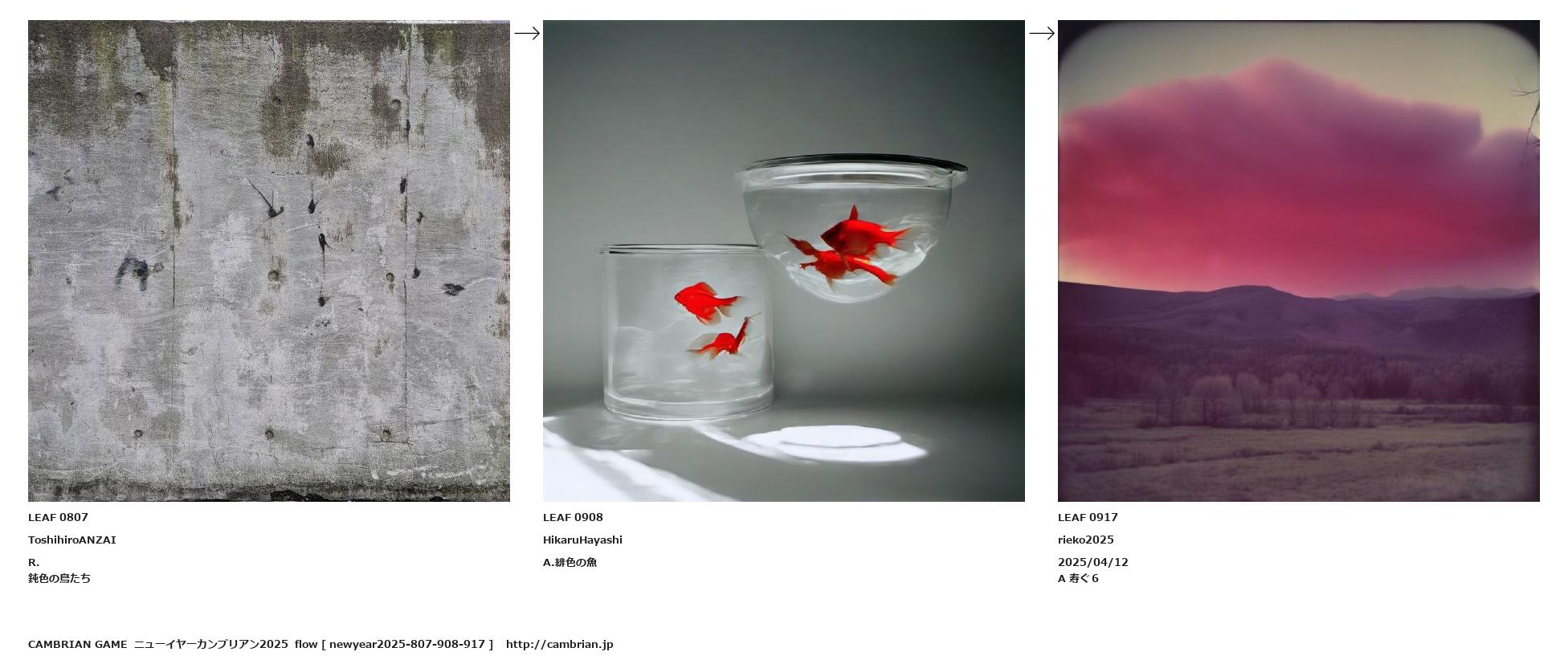The image size is (1568, 664).
Task: Click the LEAF 0908 label
Action: [573, 517]
